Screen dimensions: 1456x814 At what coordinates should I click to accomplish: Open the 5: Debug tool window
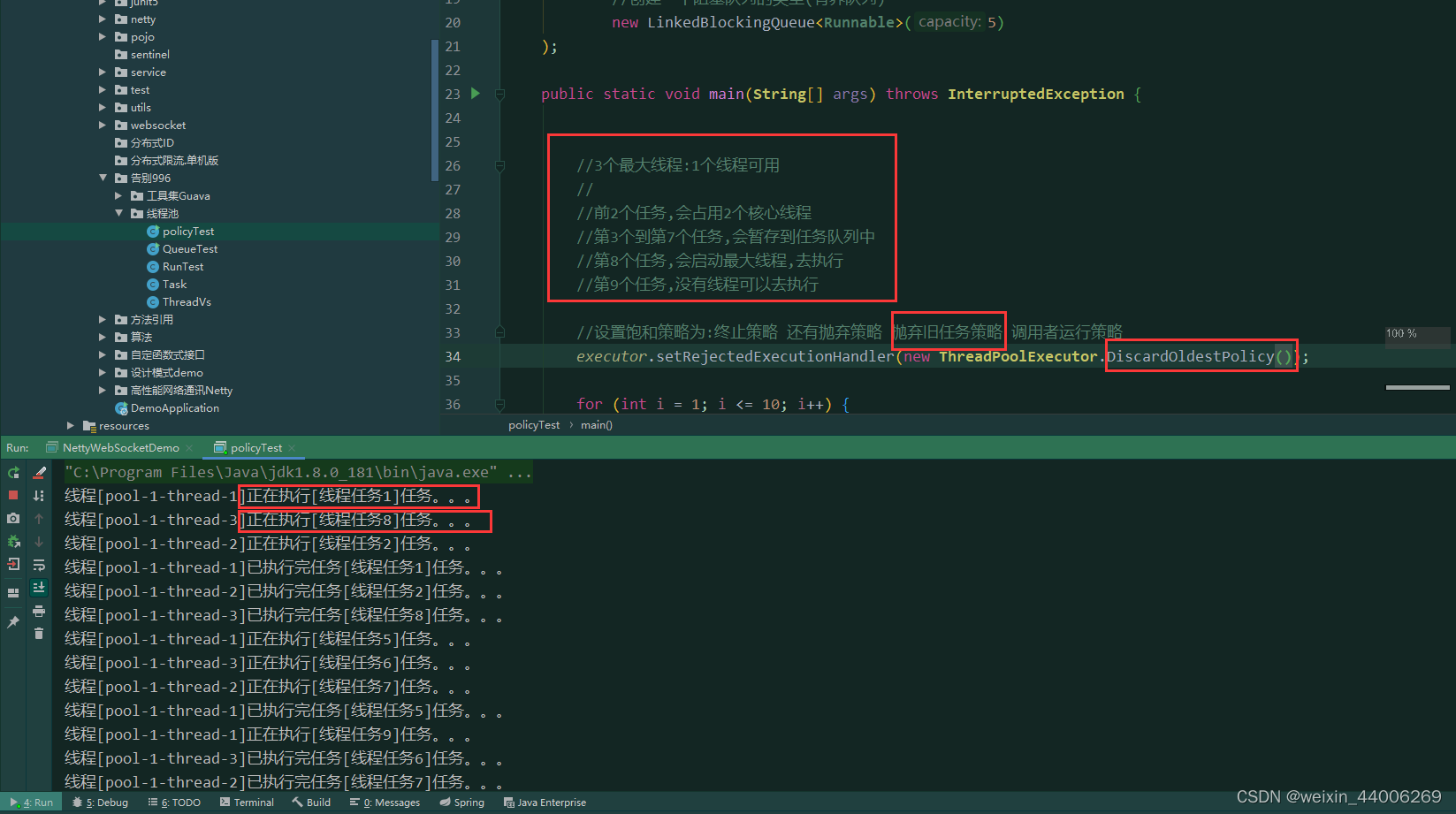100,803
